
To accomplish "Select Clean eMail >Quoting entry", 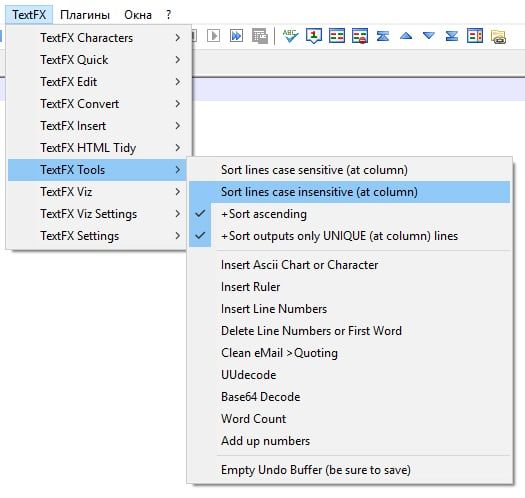I will [x=350, y=353].
